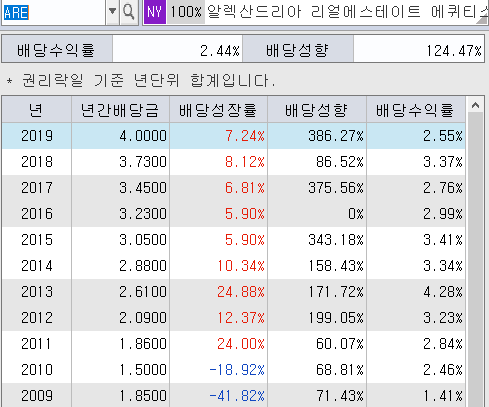Image resolution: width=489 pixels, height=407 pixels.
Task: Click the vertical scrollbar track
Action: coord(475,260)
